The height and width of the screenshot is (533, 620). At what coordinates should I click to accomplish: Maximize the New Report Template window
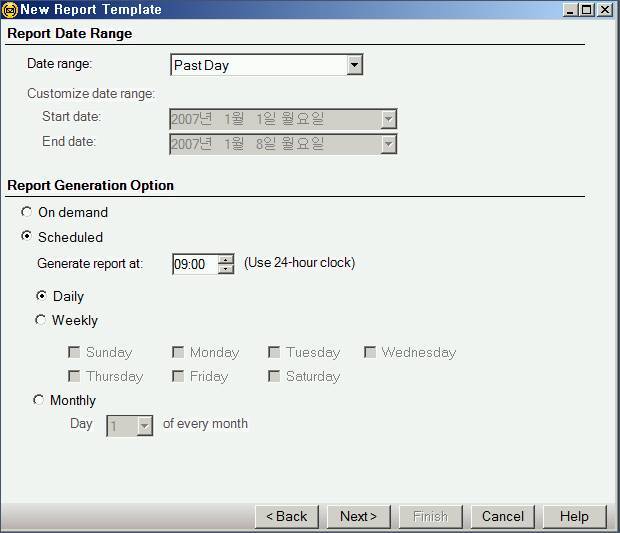point(587,10)
